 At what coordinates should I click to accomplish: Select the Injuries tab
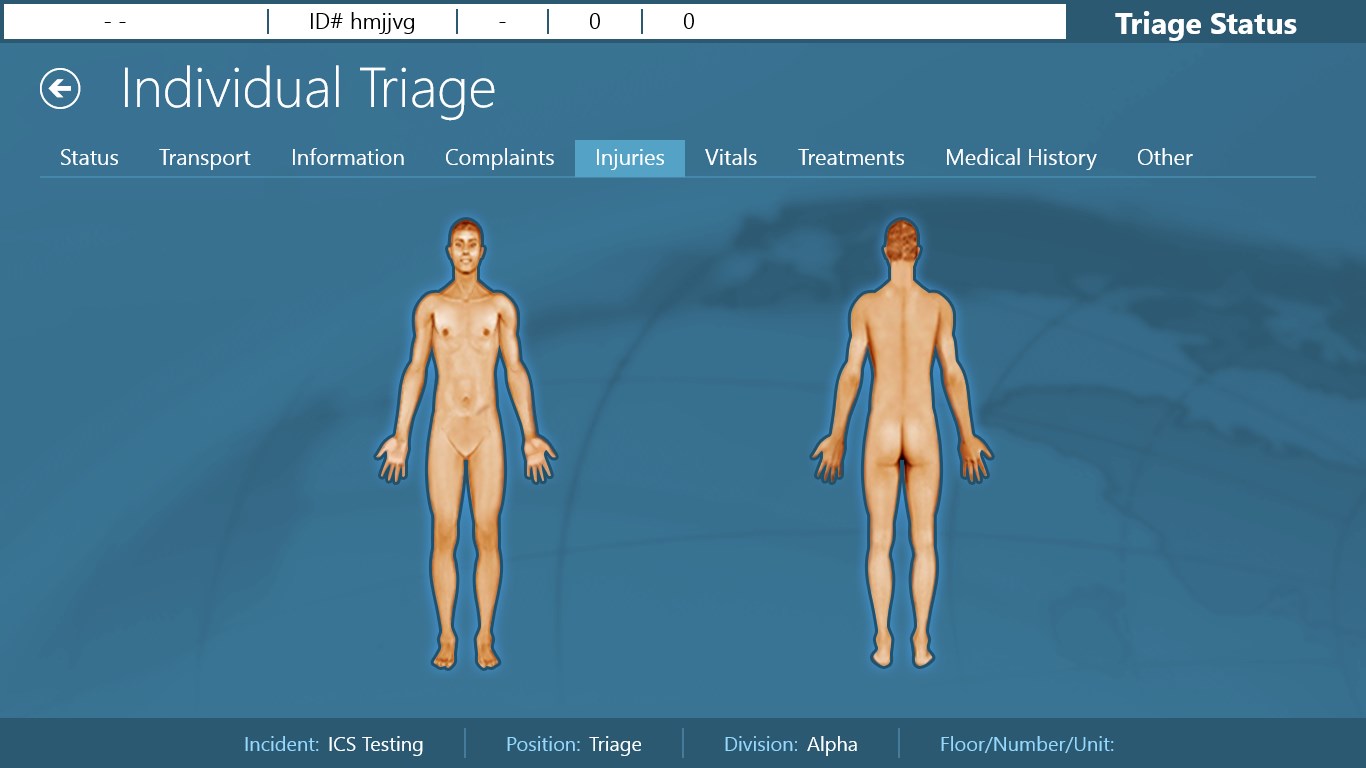click(629, 158)
